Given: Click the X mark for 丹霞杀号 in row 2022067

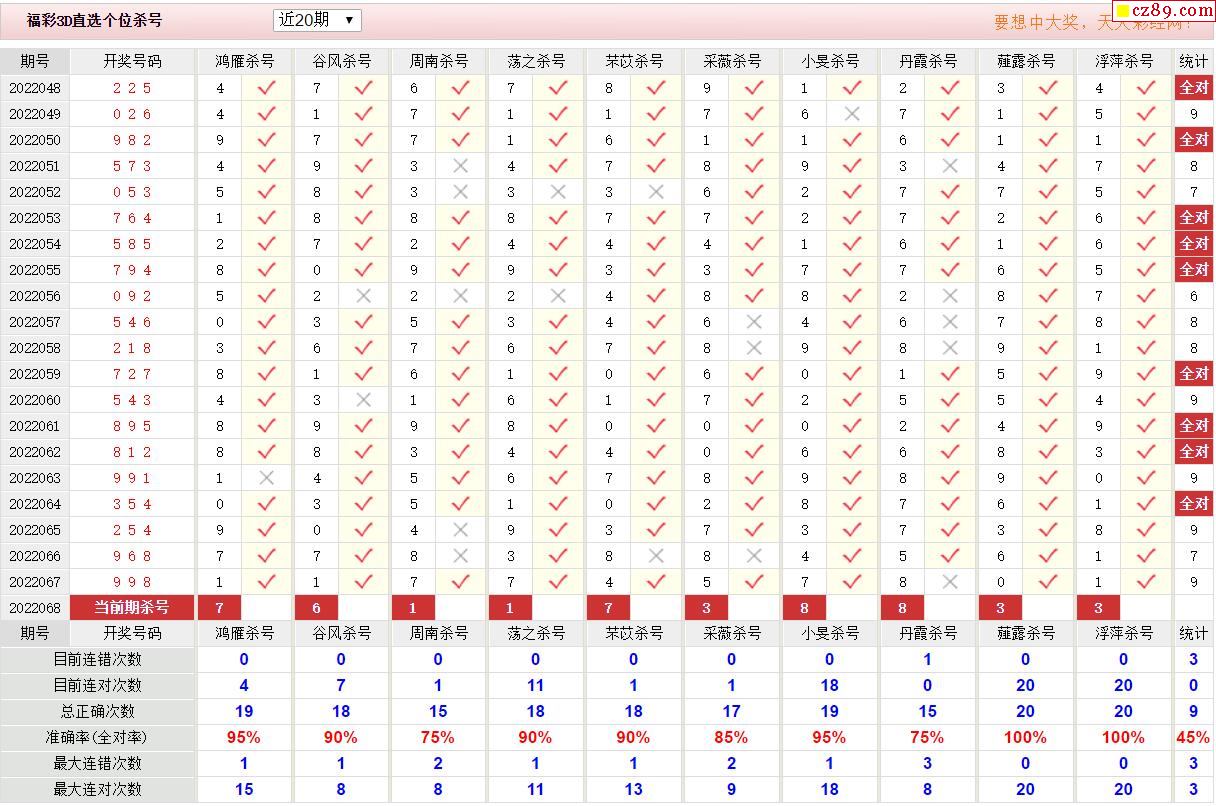Looking at the screenshot, I should (x=950, y=582).
